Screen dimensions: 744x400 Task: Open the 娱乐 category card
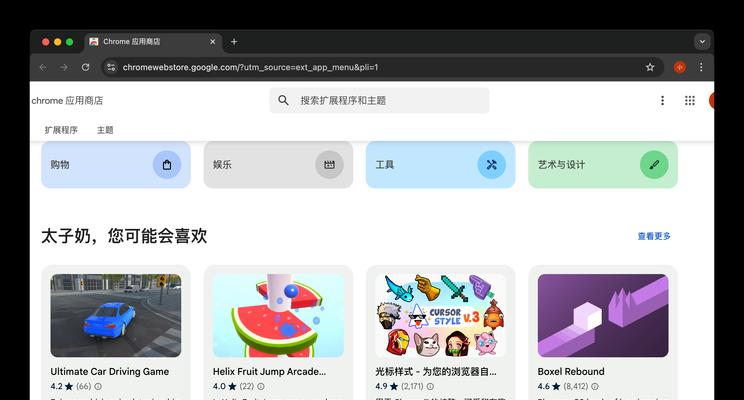[x=278, y=165]
